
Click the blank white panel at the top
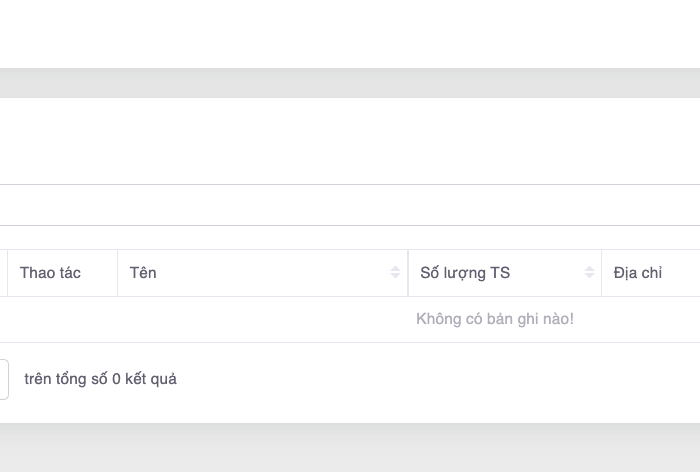350,33
